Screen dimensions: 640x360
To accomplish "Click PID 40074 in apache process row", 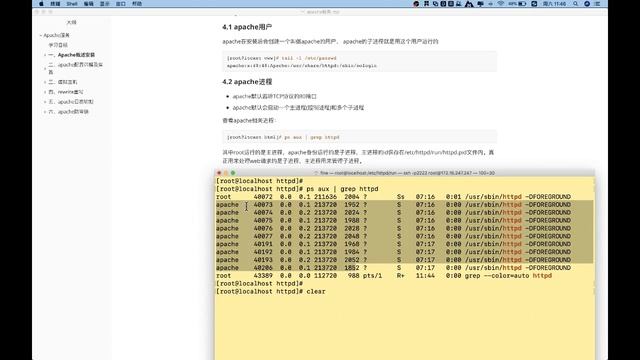I will (x=263, y=213).
